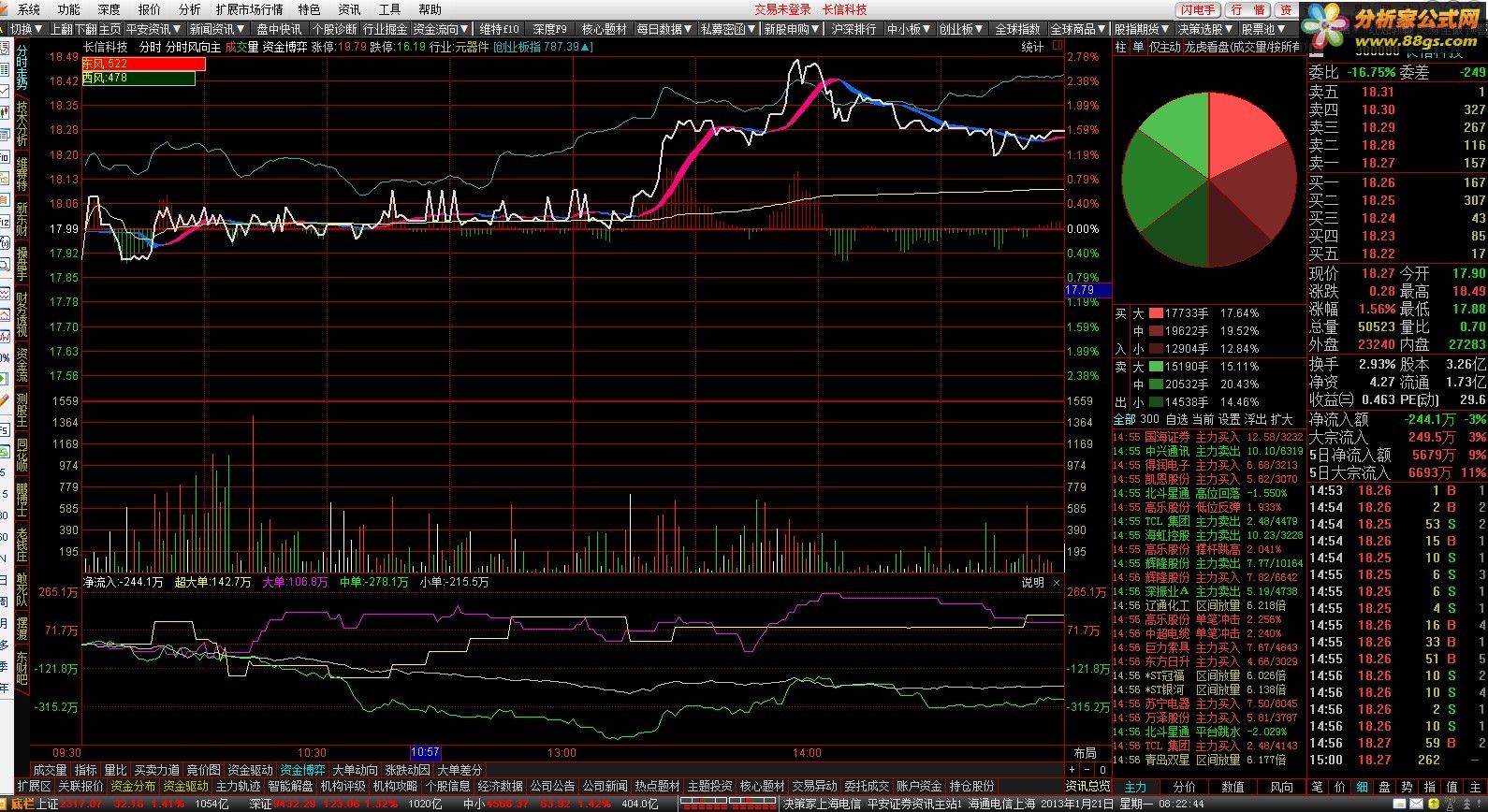Screen dimensions: 1488x812
Task: Open 核心题材 from toolbar
Action: [605, 29]
